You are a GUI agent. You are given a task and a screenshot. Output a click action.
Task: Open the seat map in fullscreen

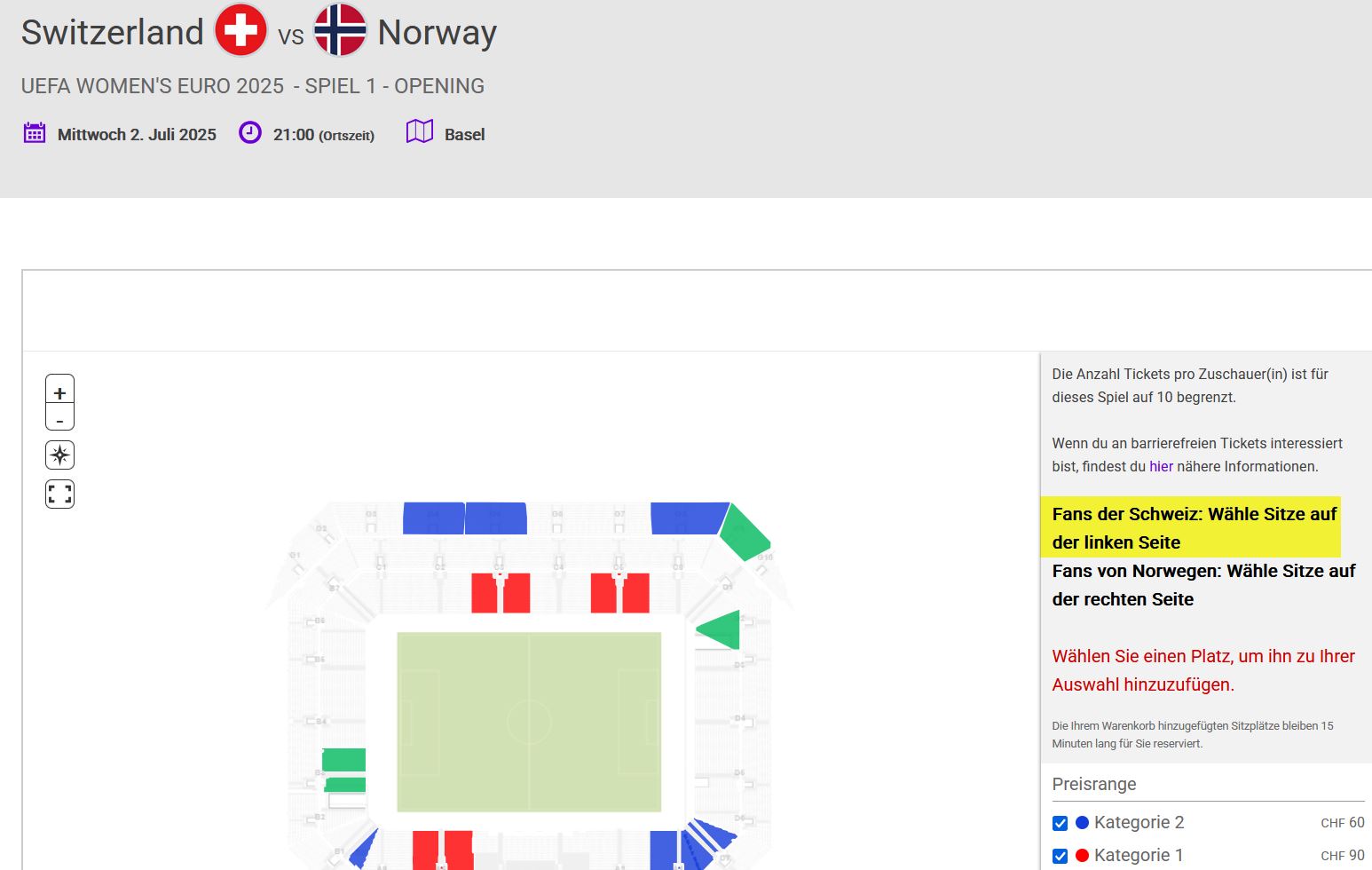pyautogui.click(x=59, y=494)
